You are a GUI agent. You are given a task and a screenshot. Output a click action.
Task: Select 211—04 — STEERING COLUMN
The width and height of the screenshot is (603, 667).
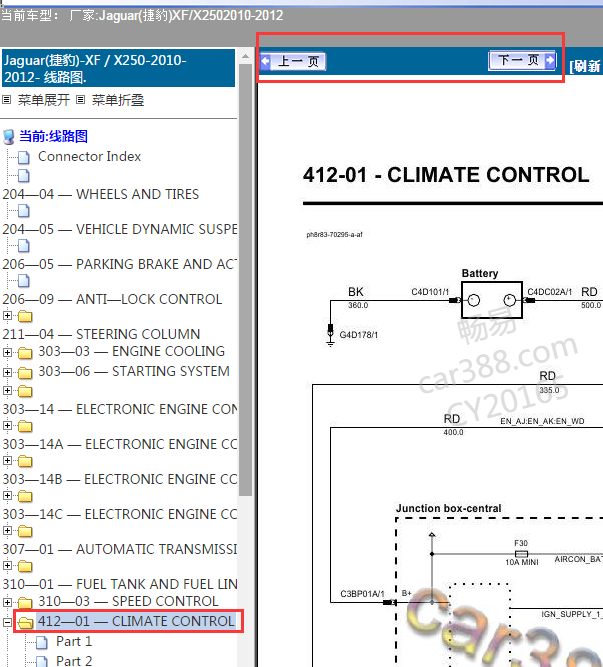(x=101, y=334)
